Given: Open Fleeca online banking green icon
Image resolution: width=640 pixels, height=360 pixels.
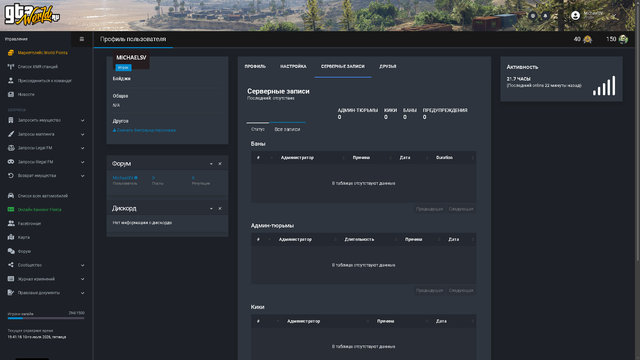Looking at the screenshot, I should tap(11, 209).
